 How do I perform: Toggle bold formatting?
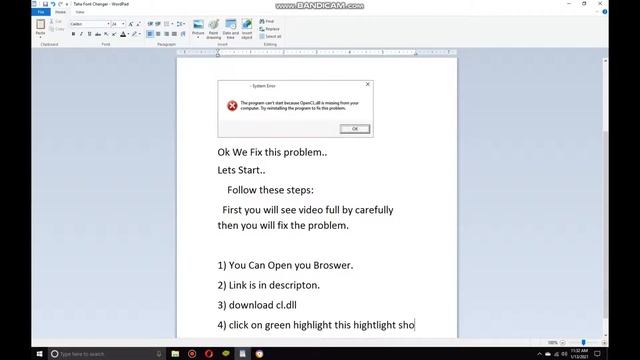(73, 34)
